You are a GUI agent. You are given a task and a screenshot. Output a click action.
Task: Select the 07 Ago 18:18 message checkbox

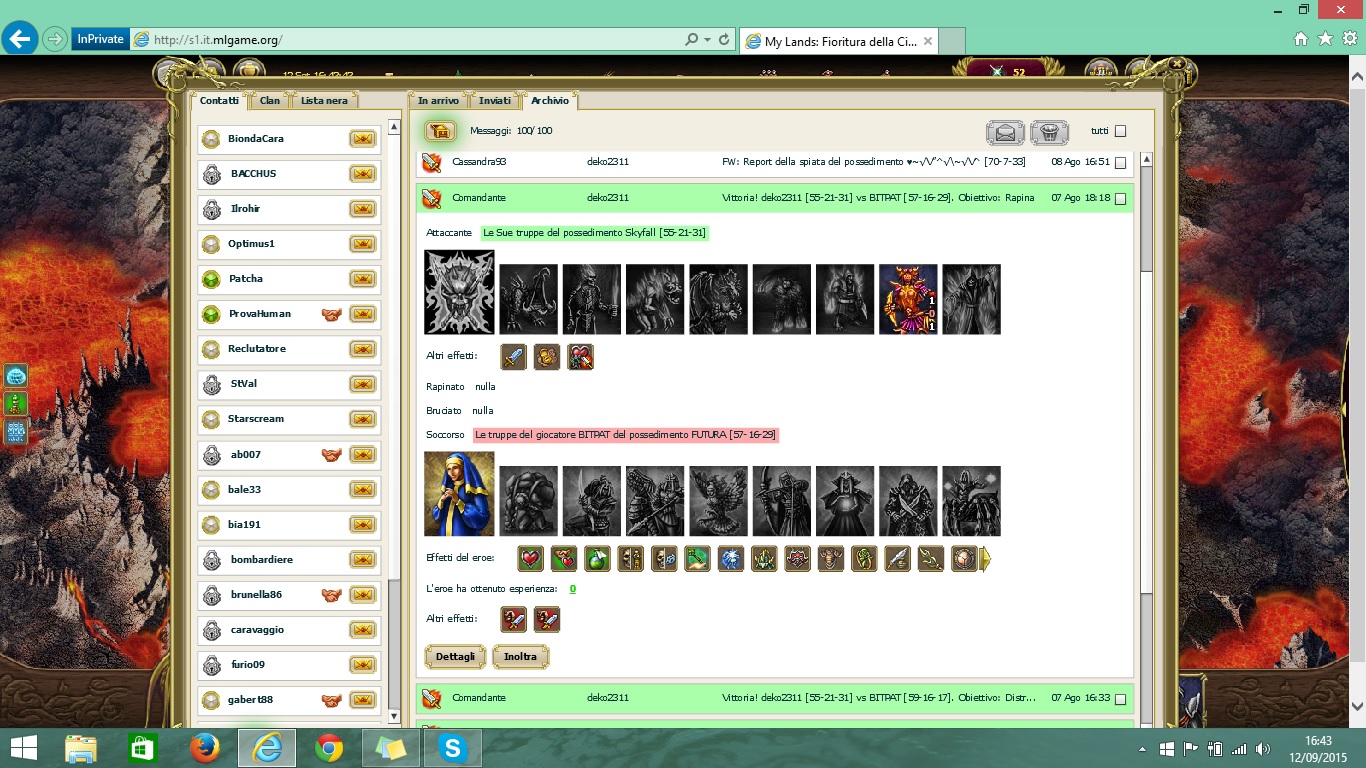pyautogui.click(x=1120, y=199)
